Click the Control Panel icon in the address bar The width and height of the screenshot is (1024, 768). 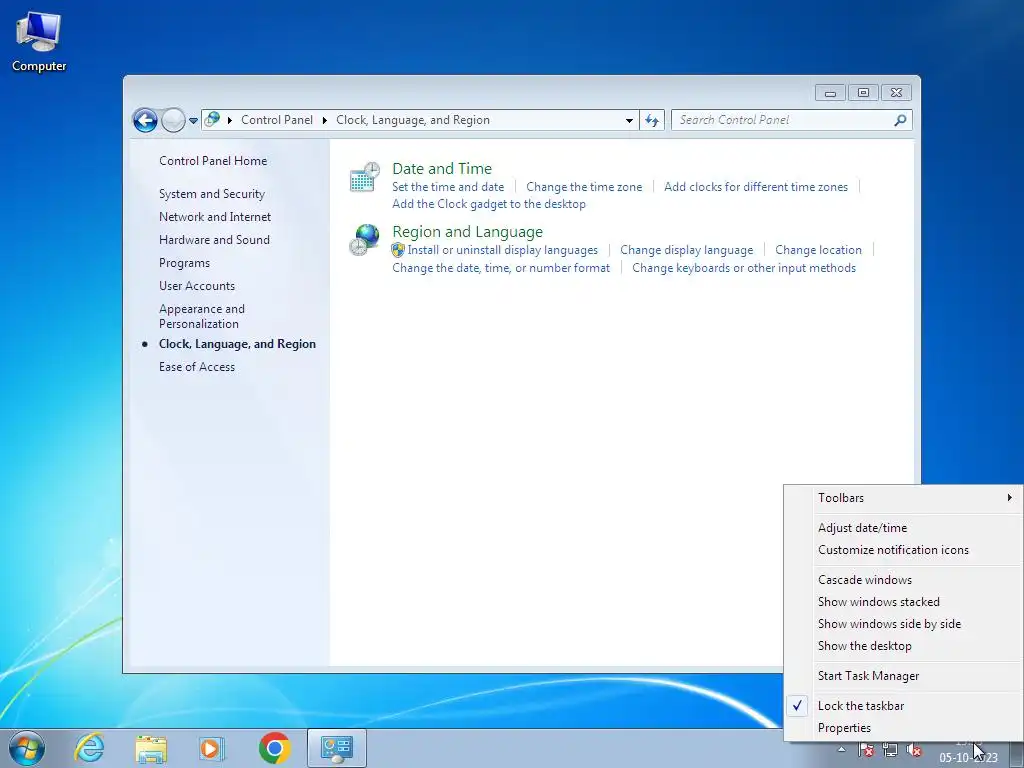tap(212, 120)
